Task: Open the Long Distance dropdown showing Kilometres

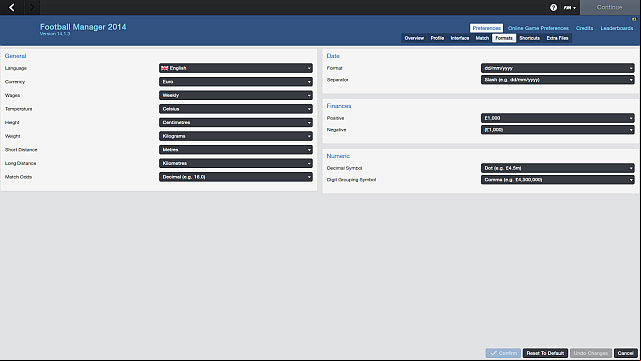Action: pyautogui.click(x=236, y=163)
